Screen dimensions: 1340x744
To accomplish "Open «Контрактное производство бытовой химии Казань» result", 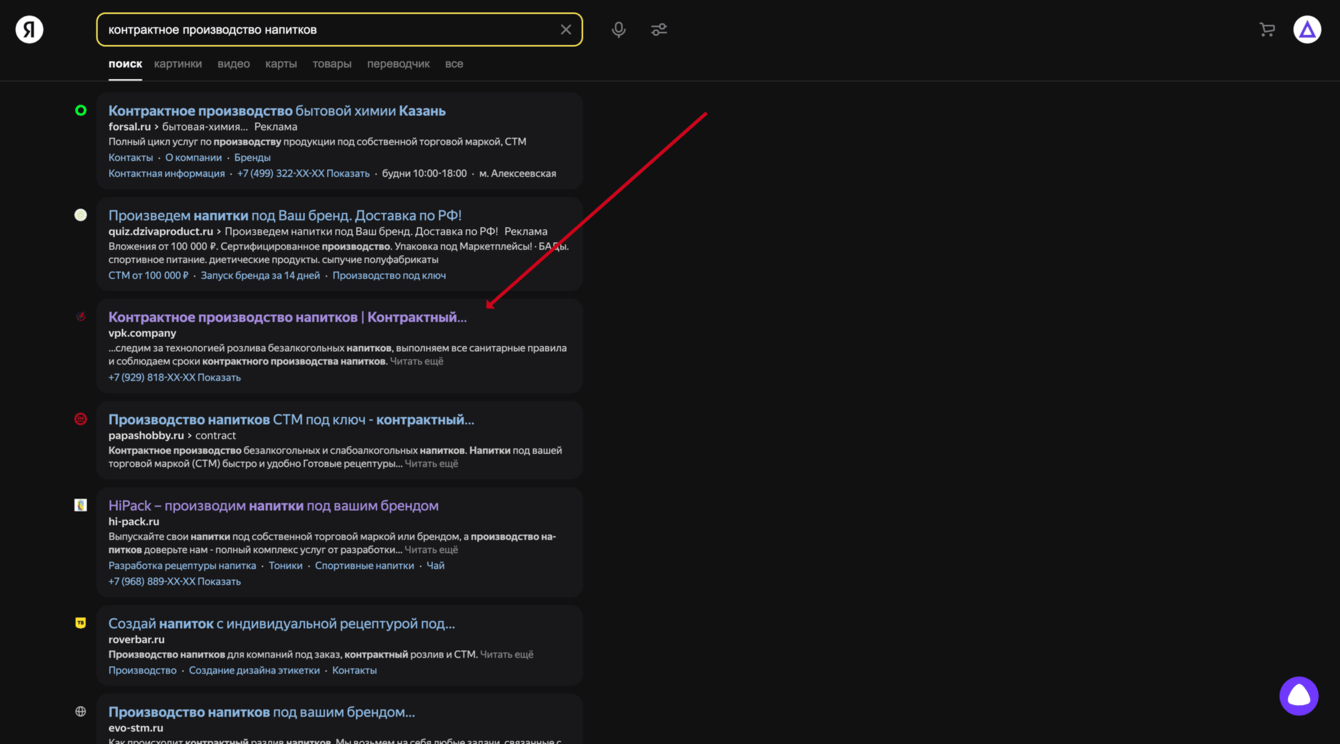I will click(x=277, y=111).
